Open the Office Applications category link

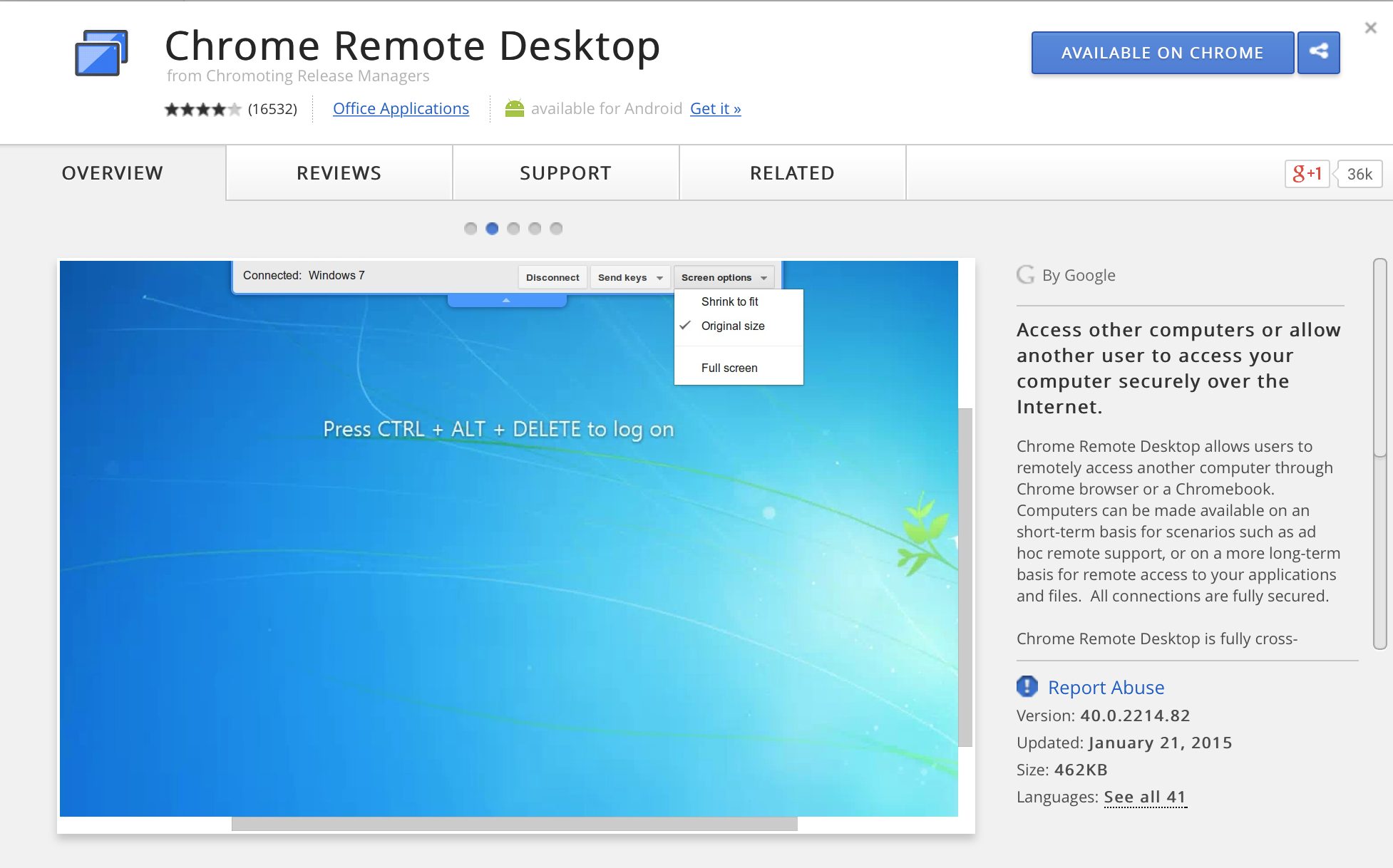point(401,108)
